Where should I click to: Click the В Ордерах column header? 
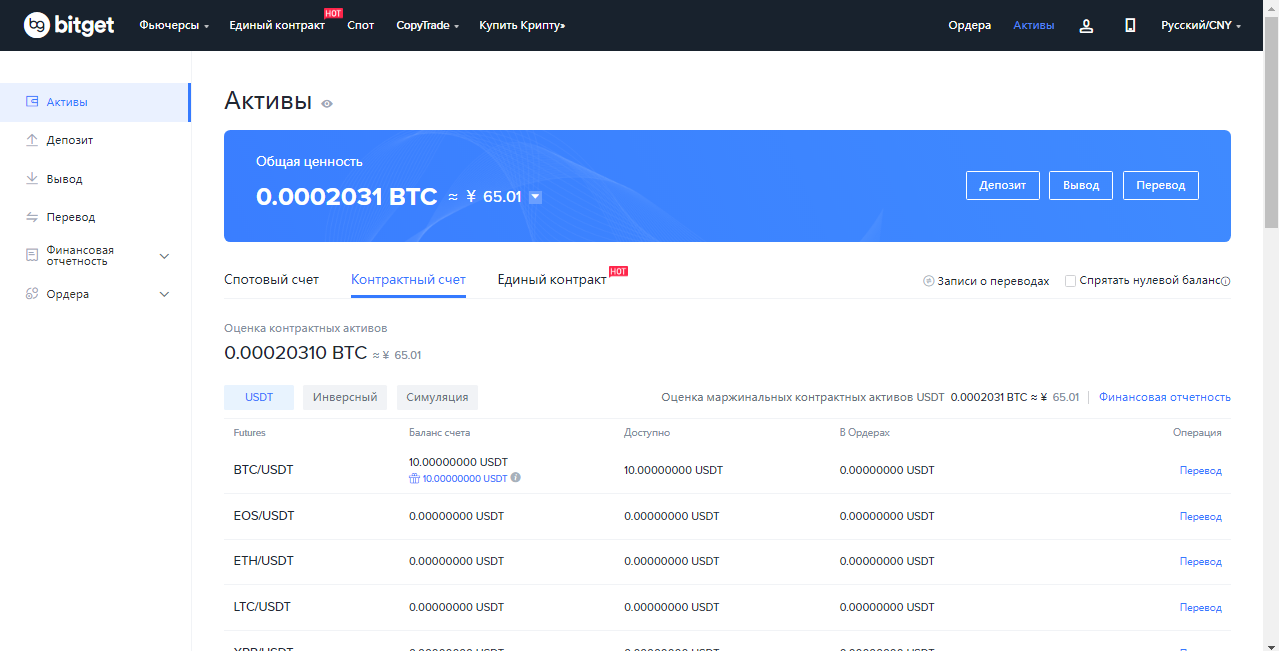coord(865,433)
